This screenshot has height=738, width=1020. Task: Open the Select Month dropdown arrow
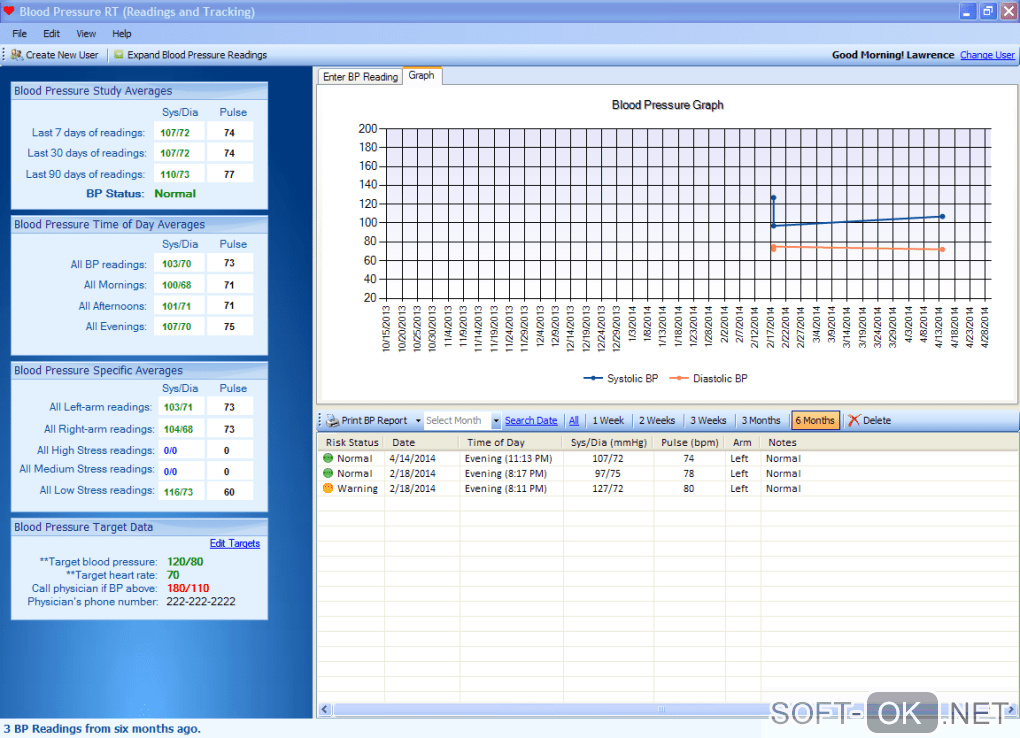(x=496, y=421)
